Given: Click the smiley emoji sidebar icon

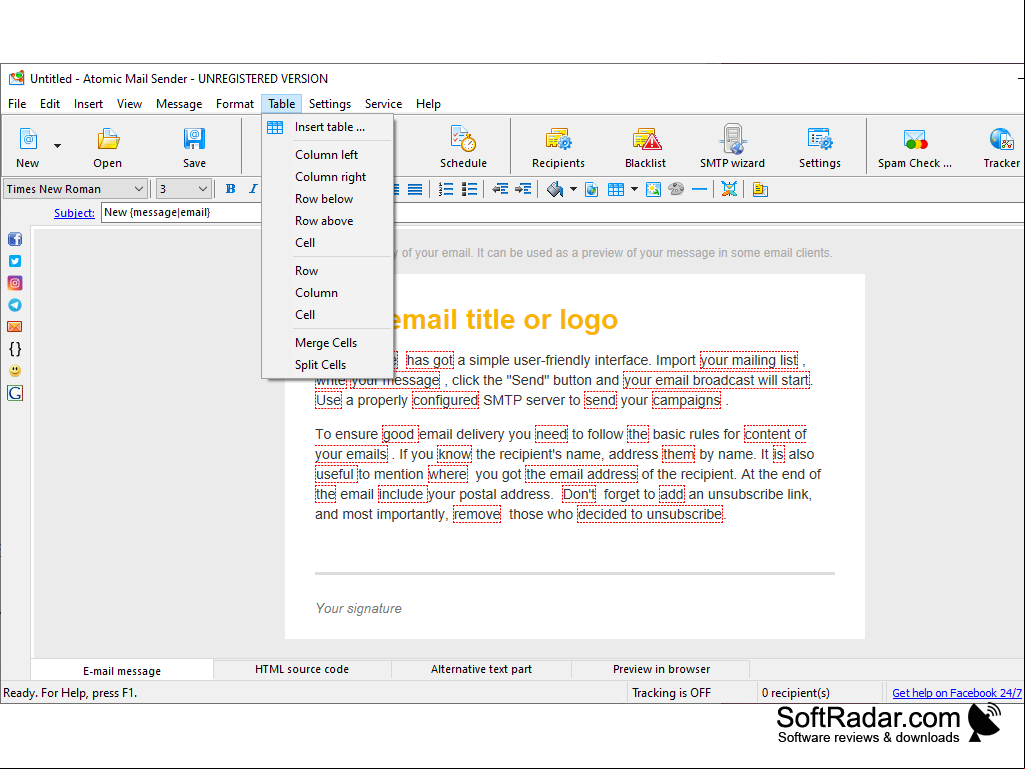Looking at the screenshot, I should pos(15,371).
